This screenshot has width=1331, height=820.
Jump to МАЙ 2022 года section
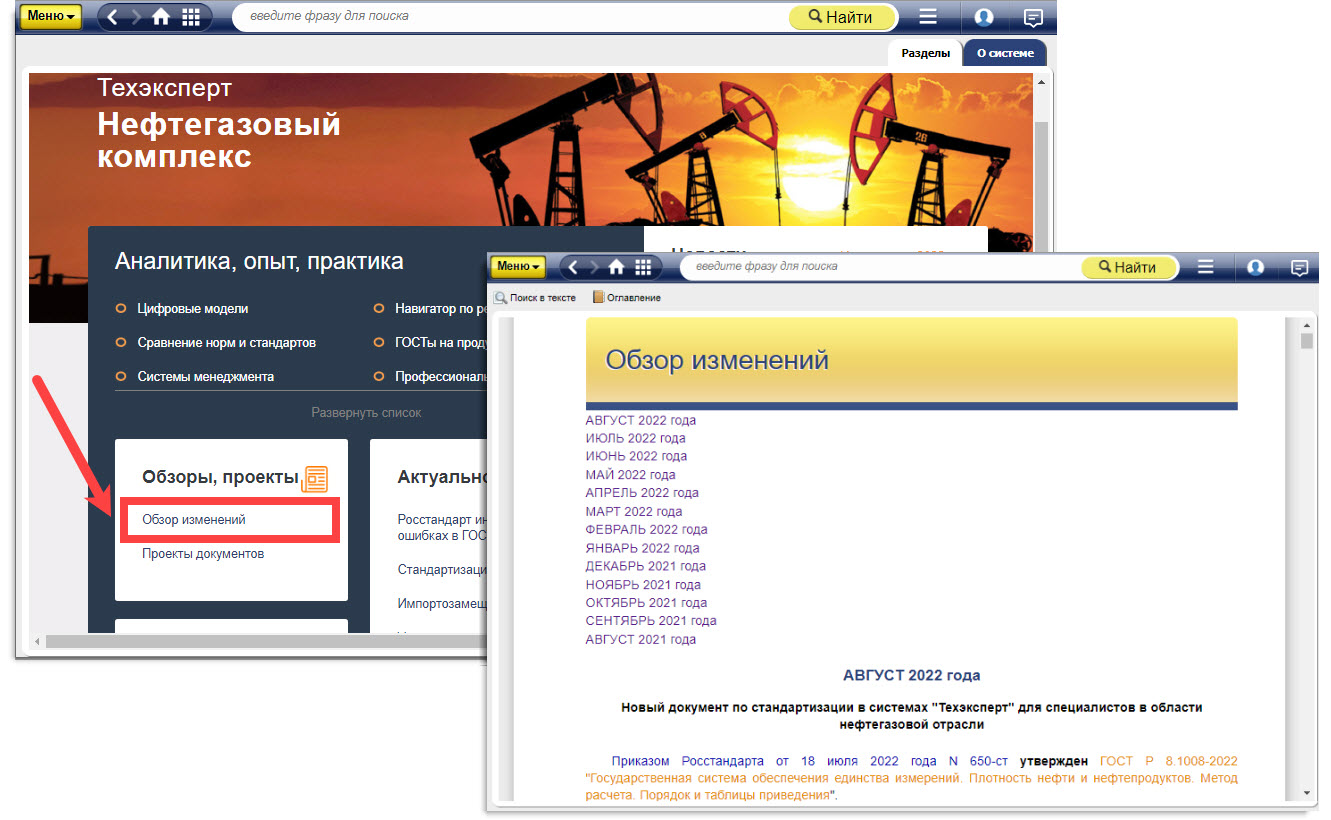tap(631, 475)
